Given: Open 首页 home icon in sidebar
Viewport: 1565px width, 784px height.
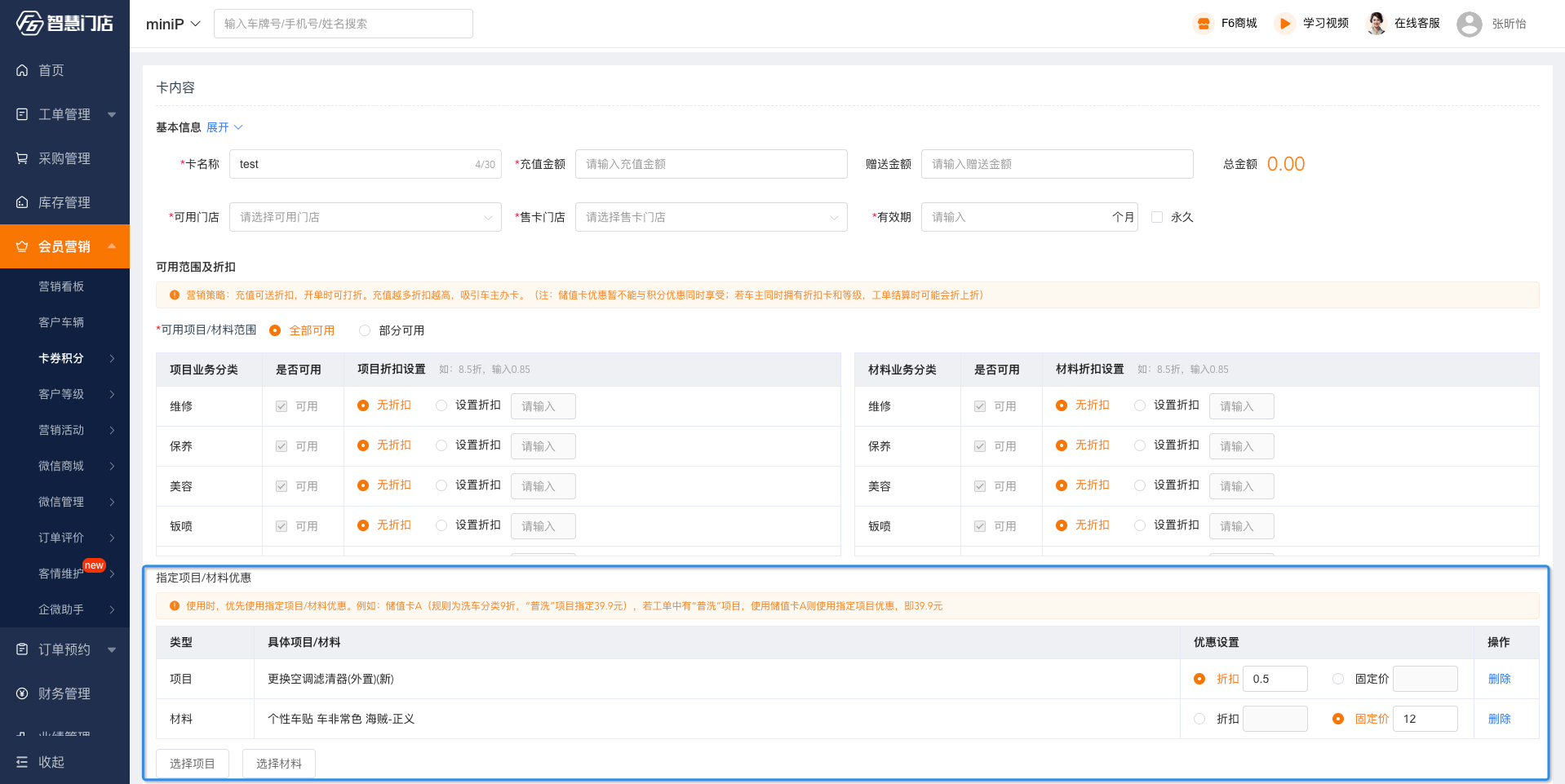Looking at the screenshot, I should 22,70.
